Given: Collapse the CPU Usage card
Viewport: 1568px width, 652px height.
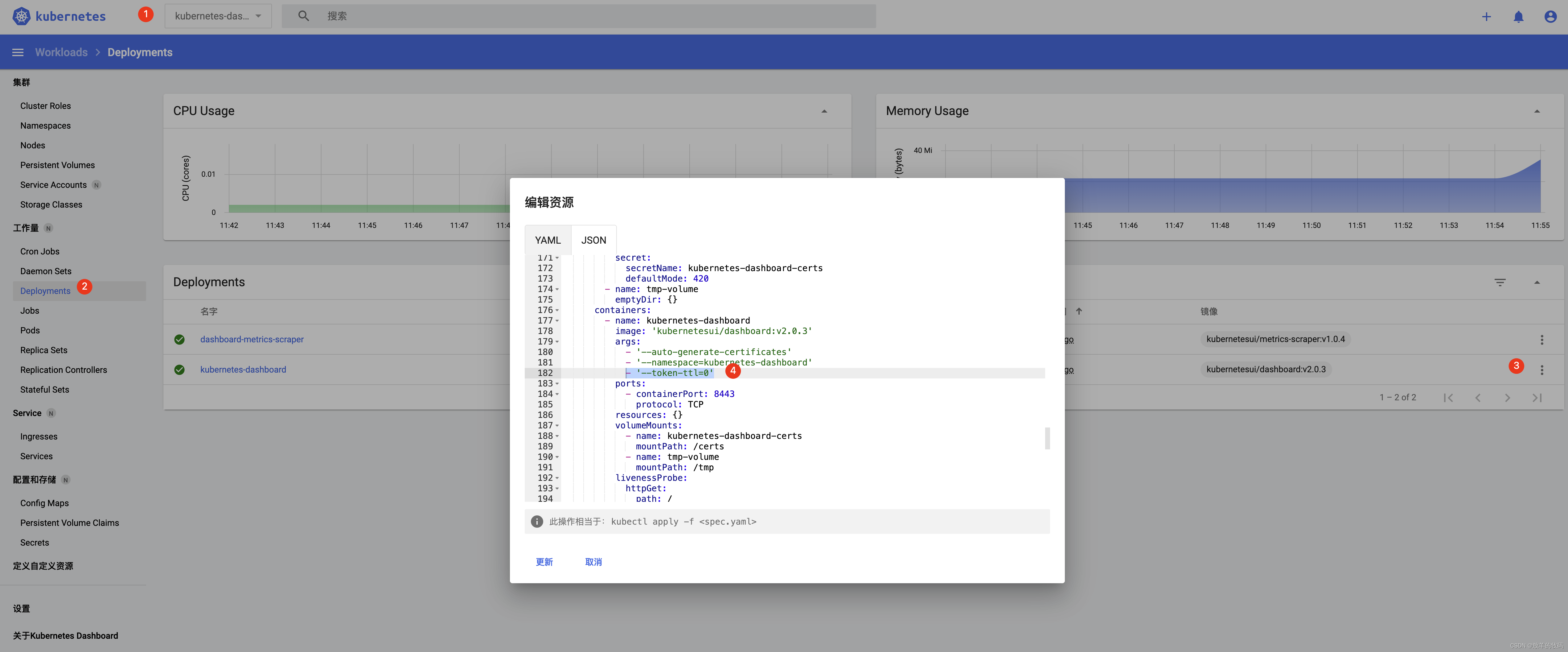Looking at the screenshot, I should (823, 111).
